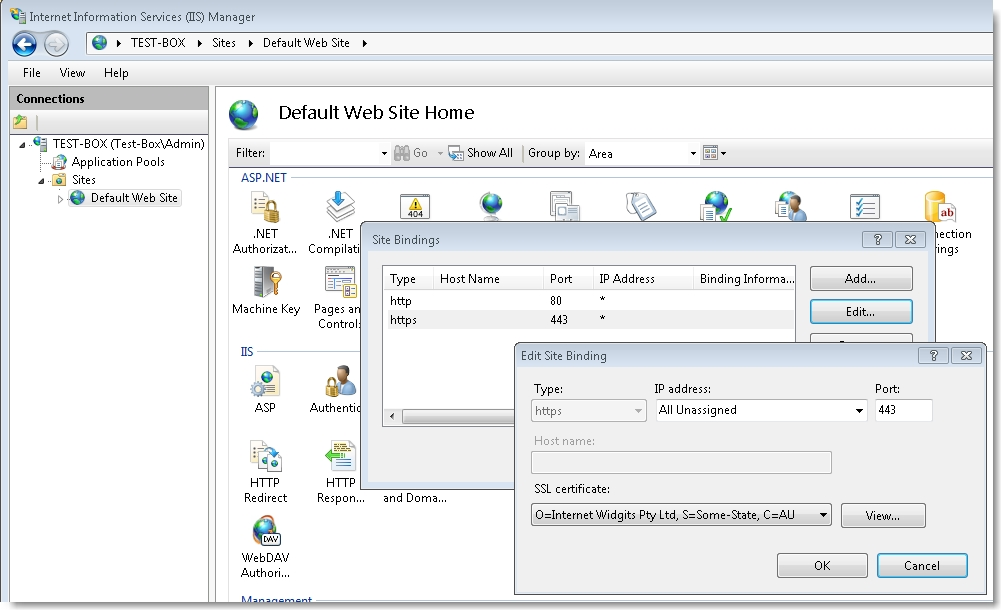Click the Host name input field

coord(681,463)
